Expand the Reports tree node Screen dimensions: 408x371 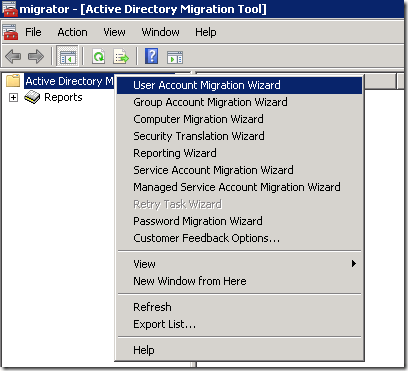click(13, 97)
